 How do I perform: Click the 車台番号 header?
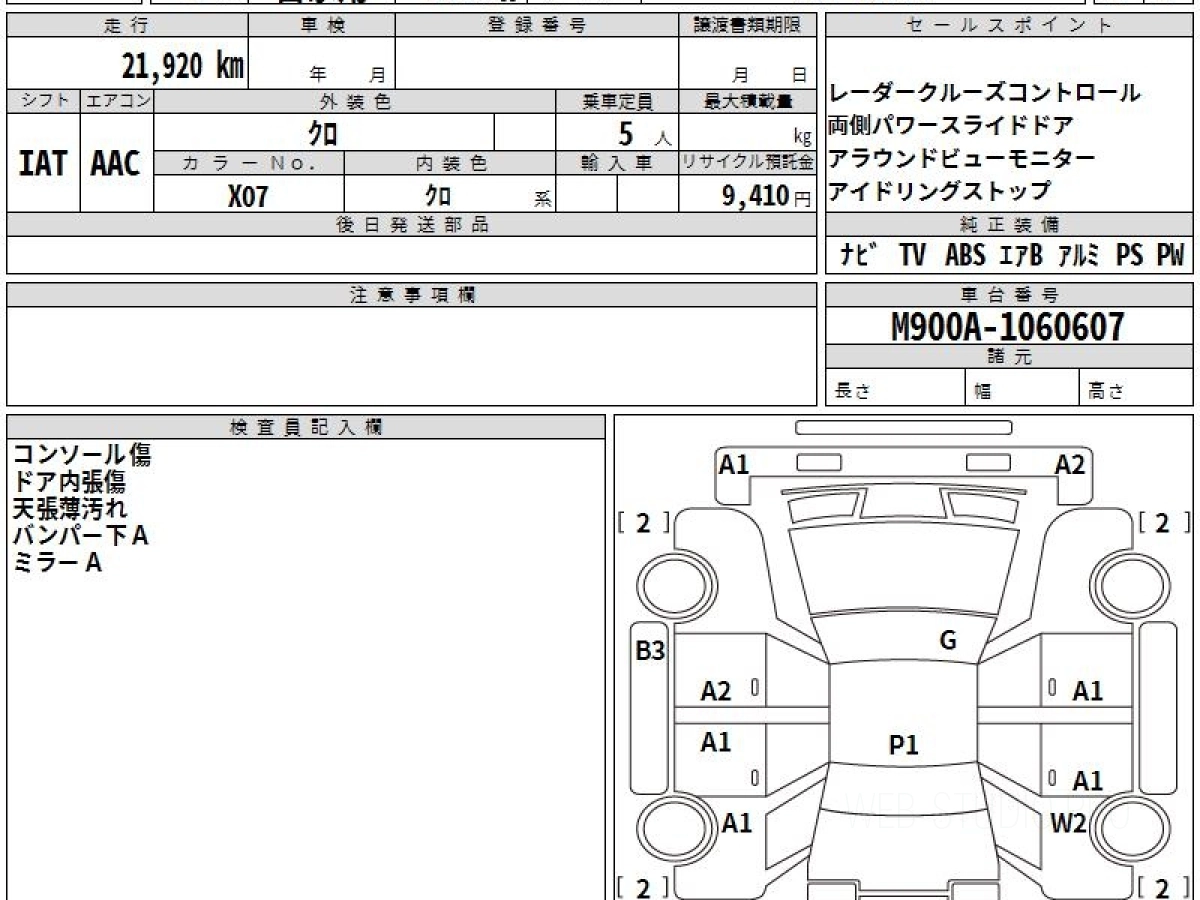pyautogui.click(x=1009, y=295)
